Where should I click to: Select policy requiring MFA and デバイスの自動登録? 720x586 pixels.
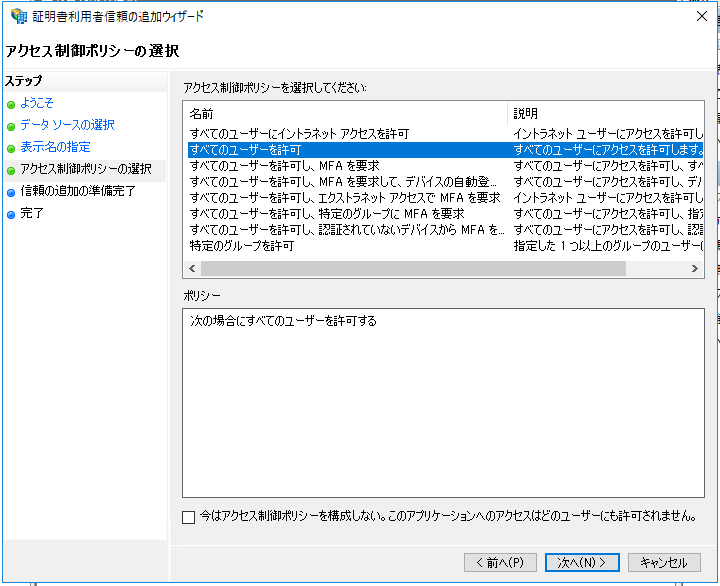pos(343,182)
